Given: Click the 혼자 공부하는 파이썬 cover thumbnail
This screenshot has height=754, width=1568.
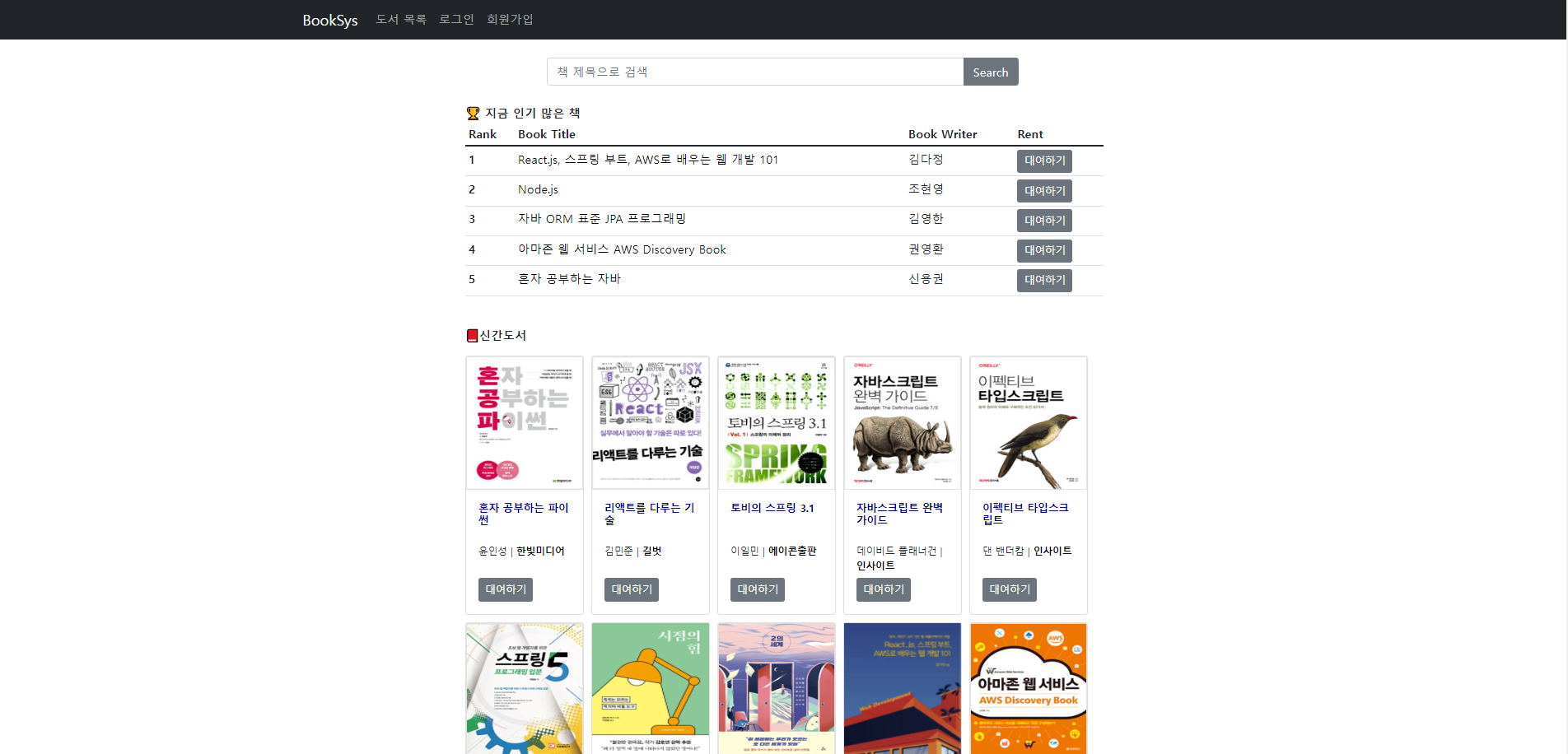Looking at the screenshot, I should (524, 422).
